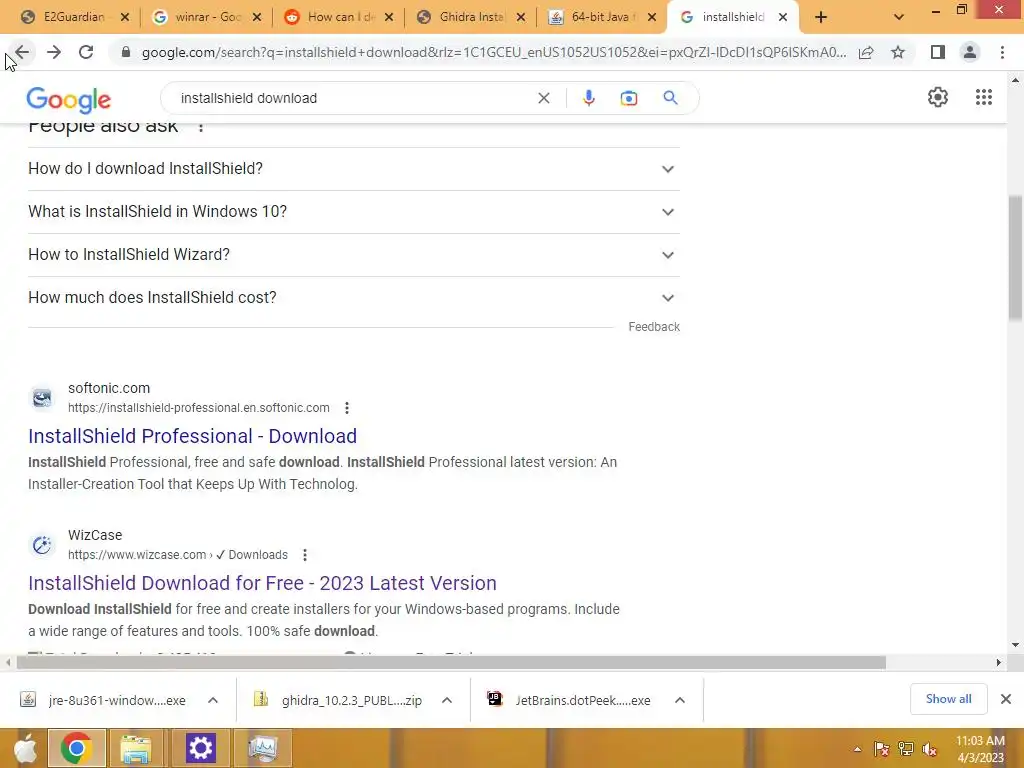Viewport: 1024px width, 768px height.
Task: Open a new browser tab
Action: tap(821, 17)
